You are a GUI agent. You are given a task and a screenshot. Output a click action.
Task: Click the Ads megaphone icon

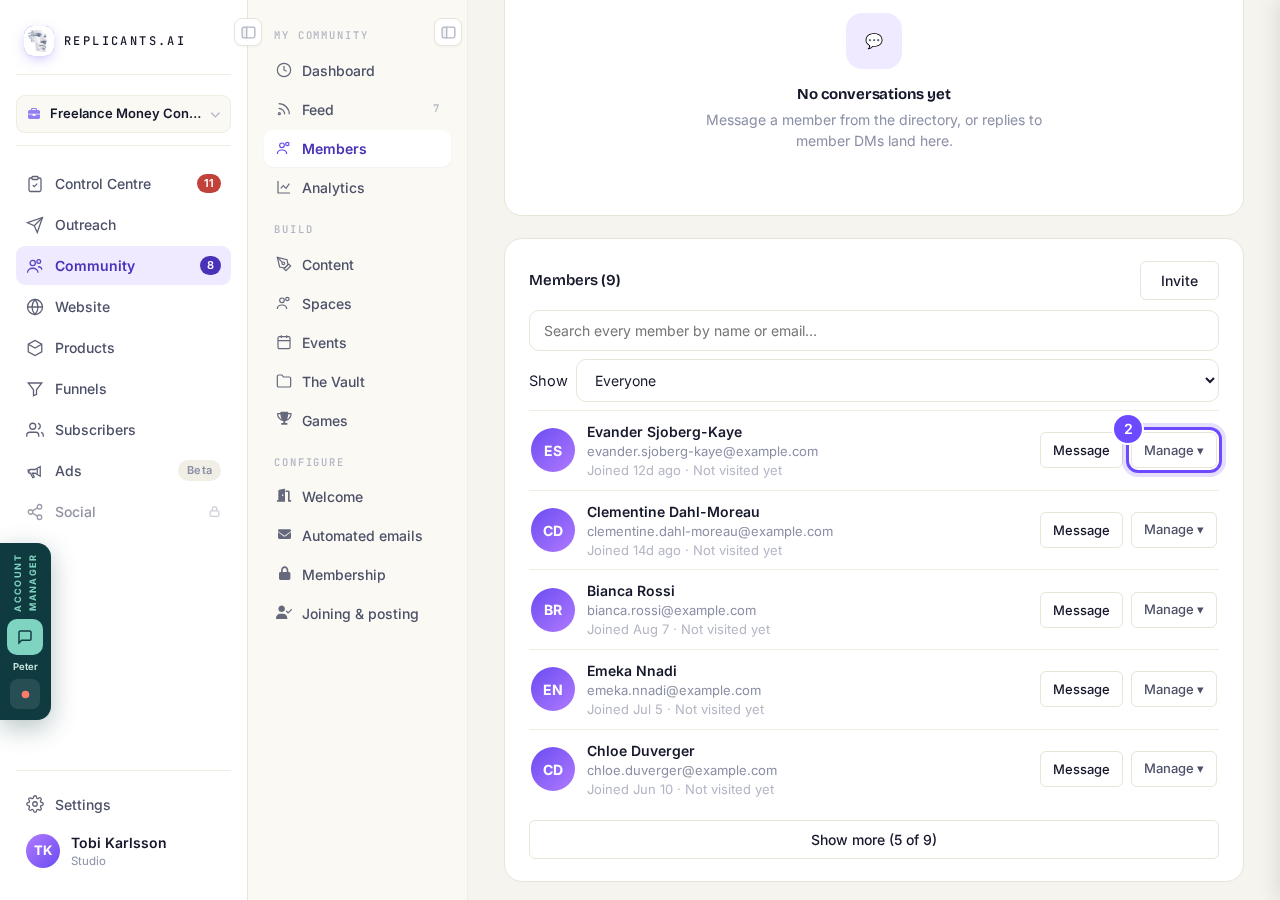point(35,471)
